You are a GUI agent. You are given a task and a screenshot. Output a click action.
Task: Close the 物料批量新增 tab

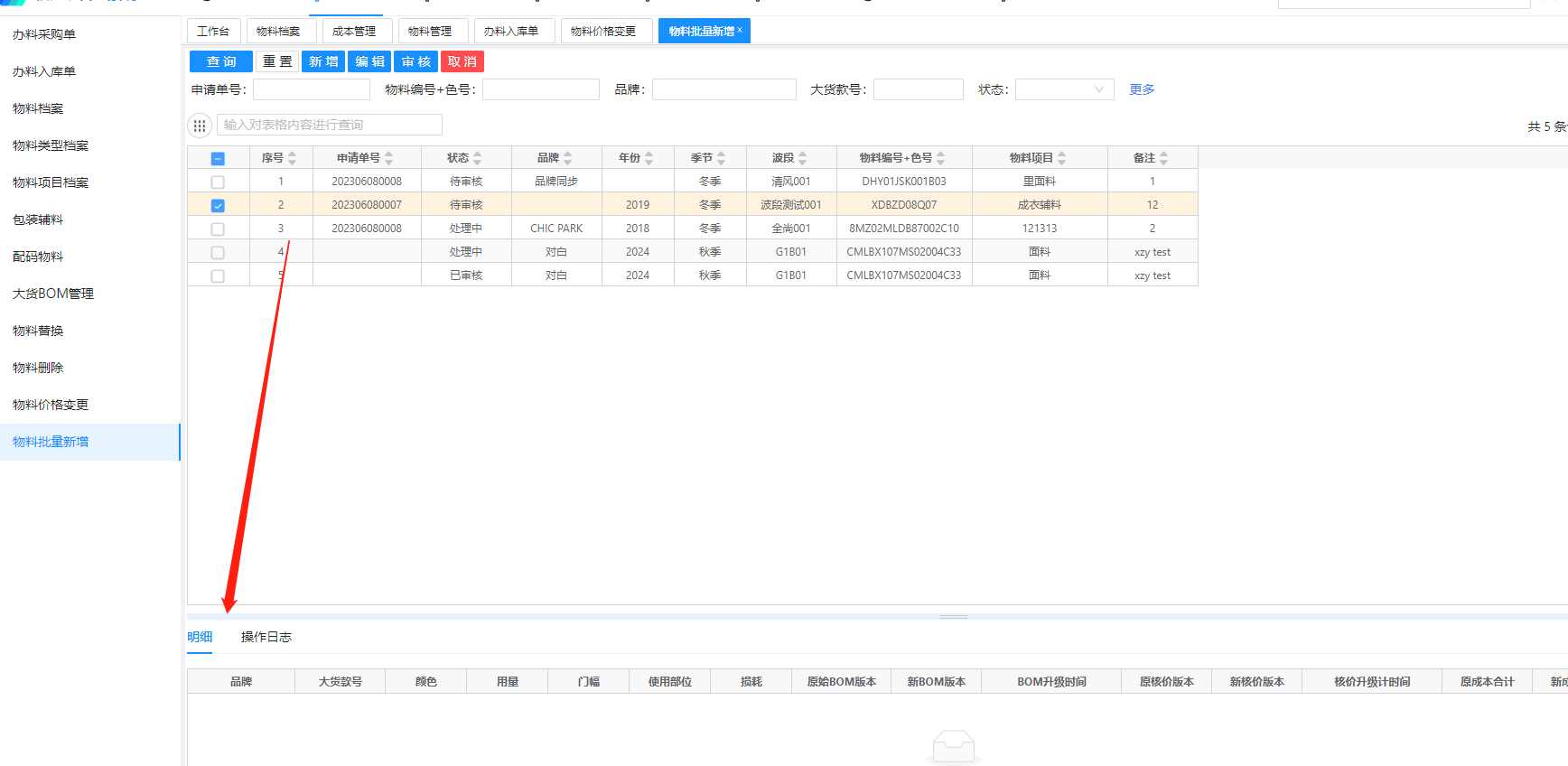click(x=740, y=30)
